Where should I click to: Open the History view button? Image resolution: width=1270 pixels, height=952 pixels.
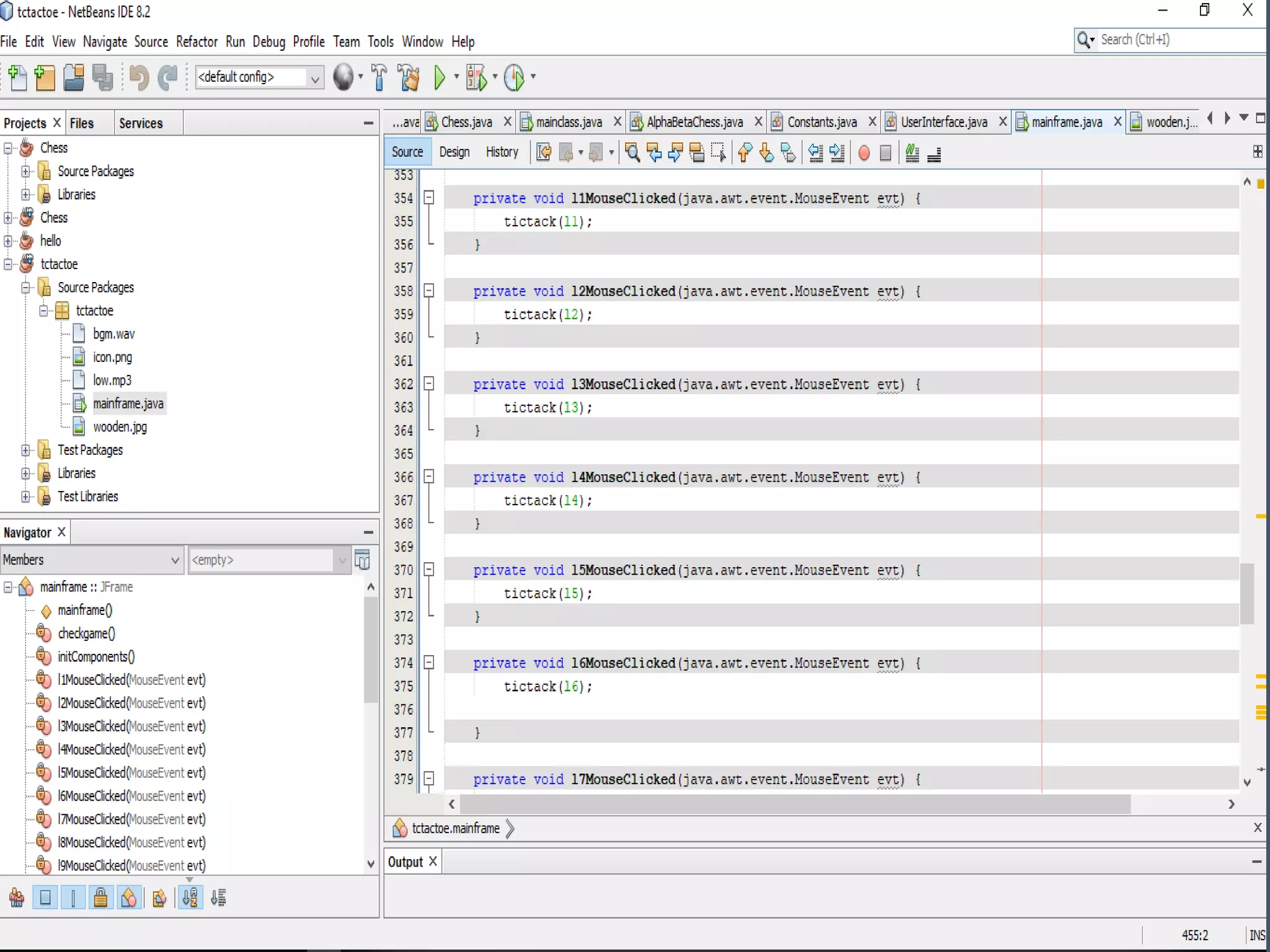[x=502, y=152]
